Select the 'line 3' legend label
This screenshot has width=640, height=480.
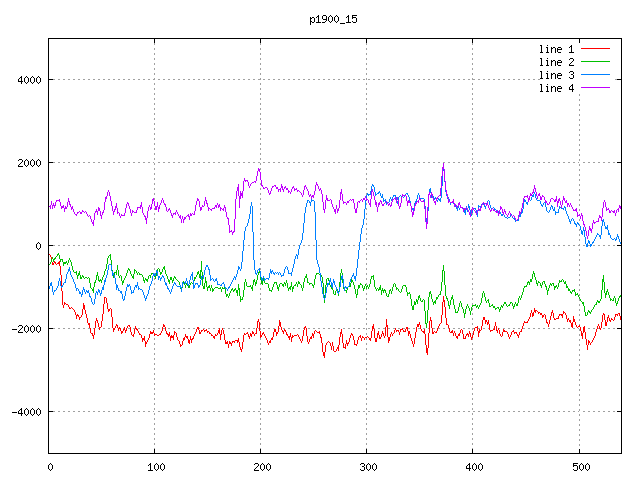pos(556,75)
